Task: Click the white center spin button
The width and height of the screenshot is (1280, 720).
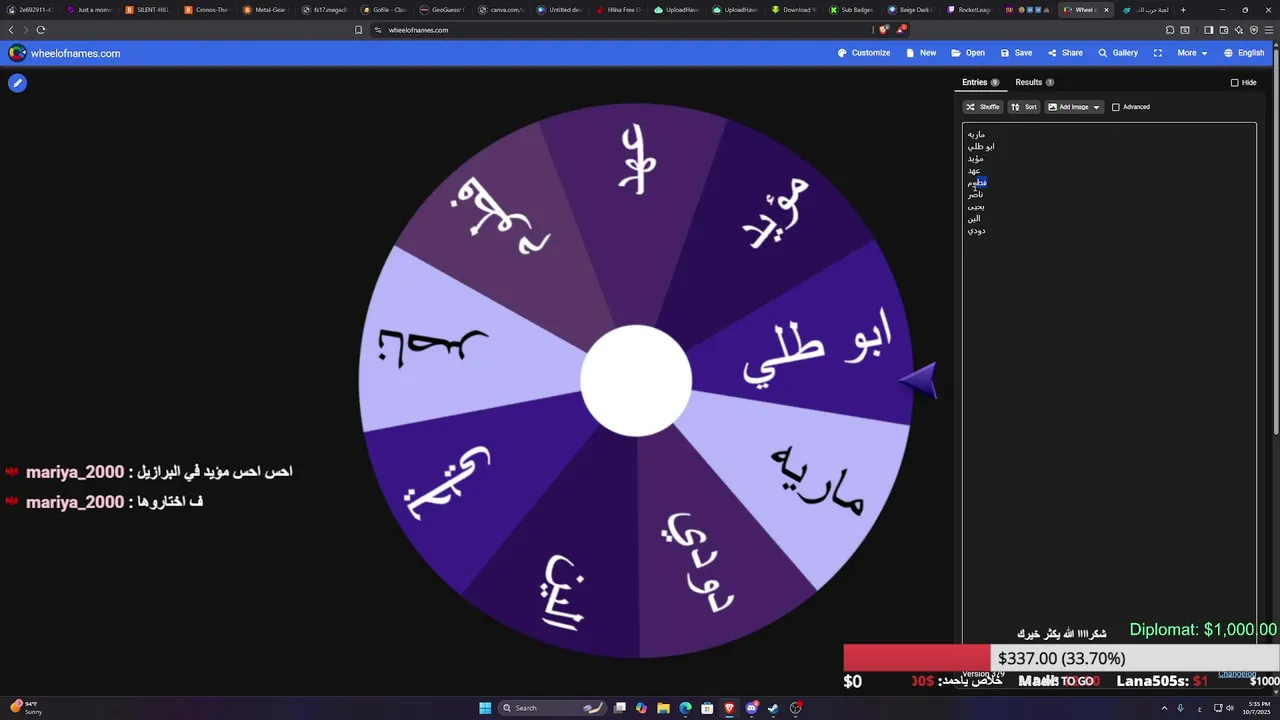Action: click(636, 381)
